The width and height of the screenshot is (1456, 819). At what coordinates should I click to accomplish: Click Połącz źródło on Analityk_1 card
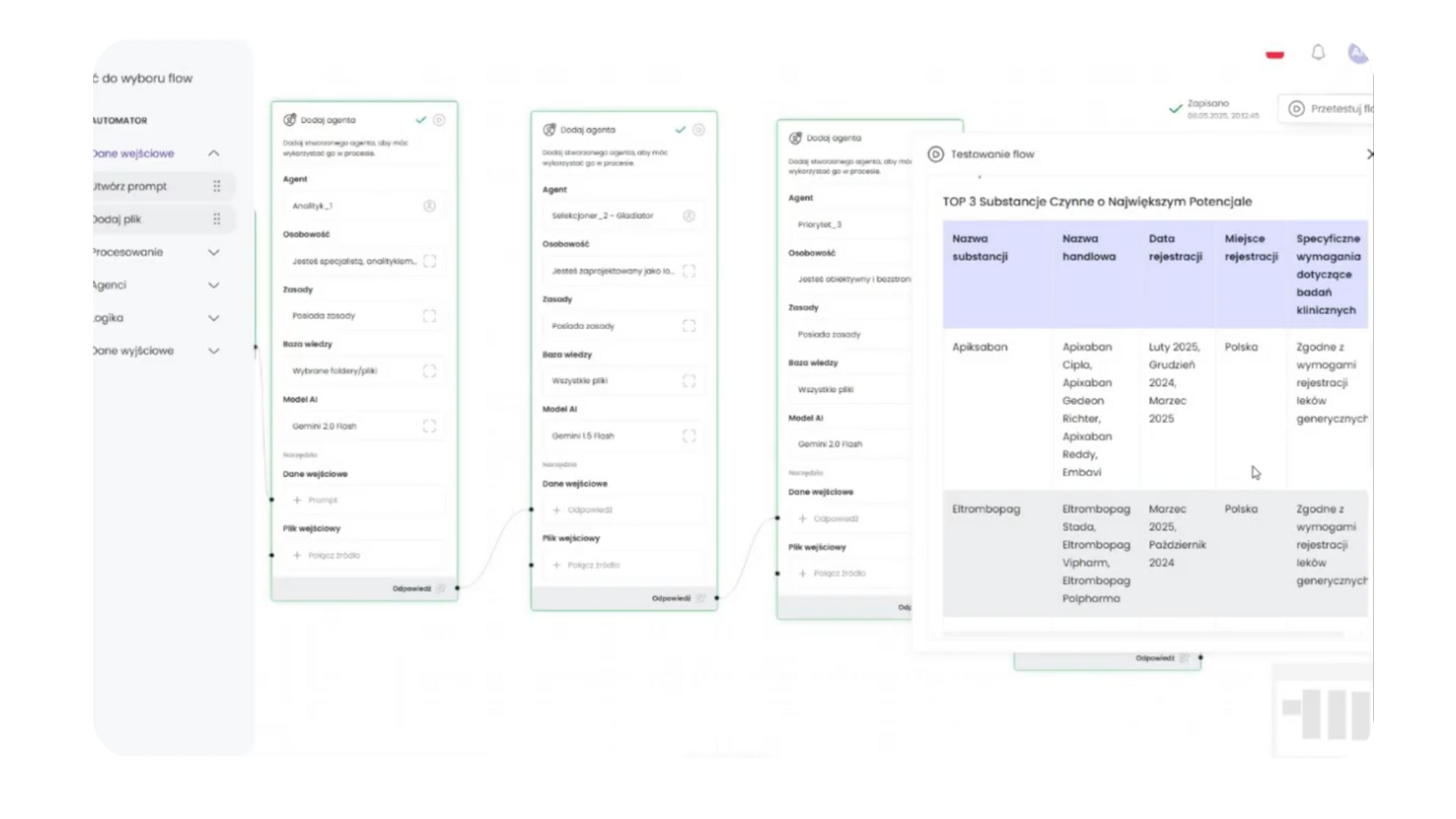[364, 556]
